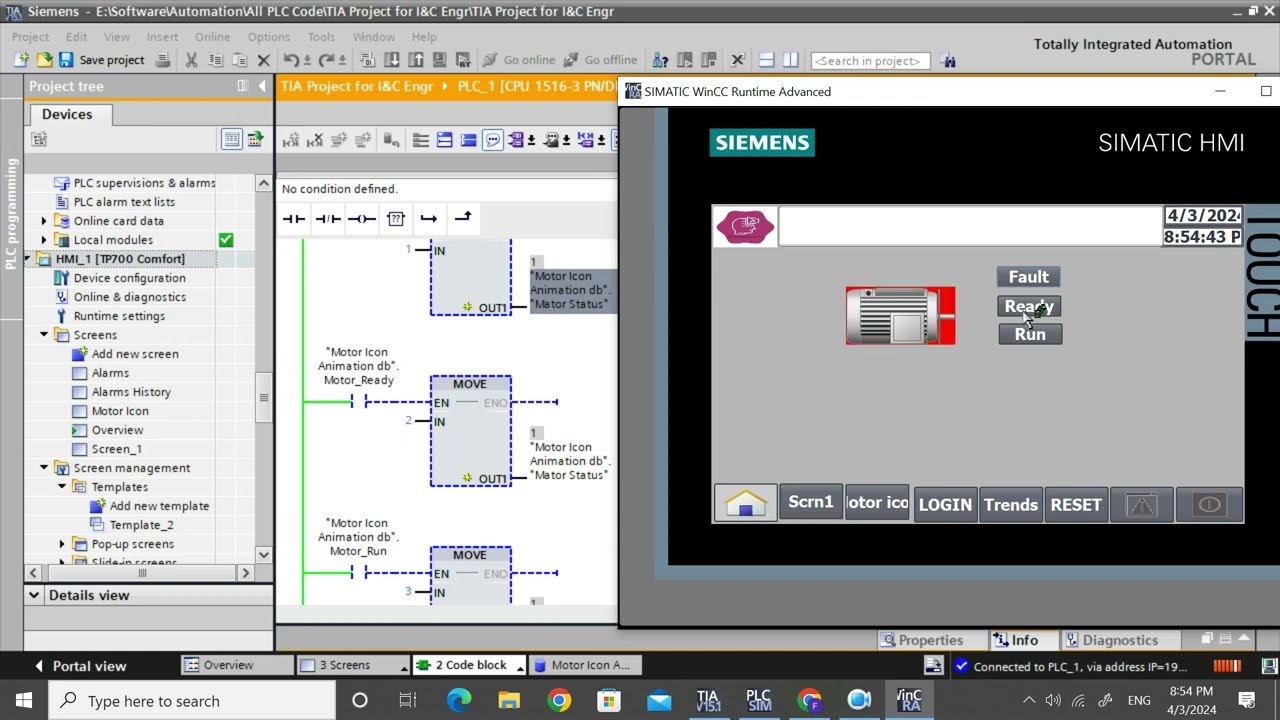
Task: Collapse the Project tree panel arrow
Action: (x=262, y=86)
